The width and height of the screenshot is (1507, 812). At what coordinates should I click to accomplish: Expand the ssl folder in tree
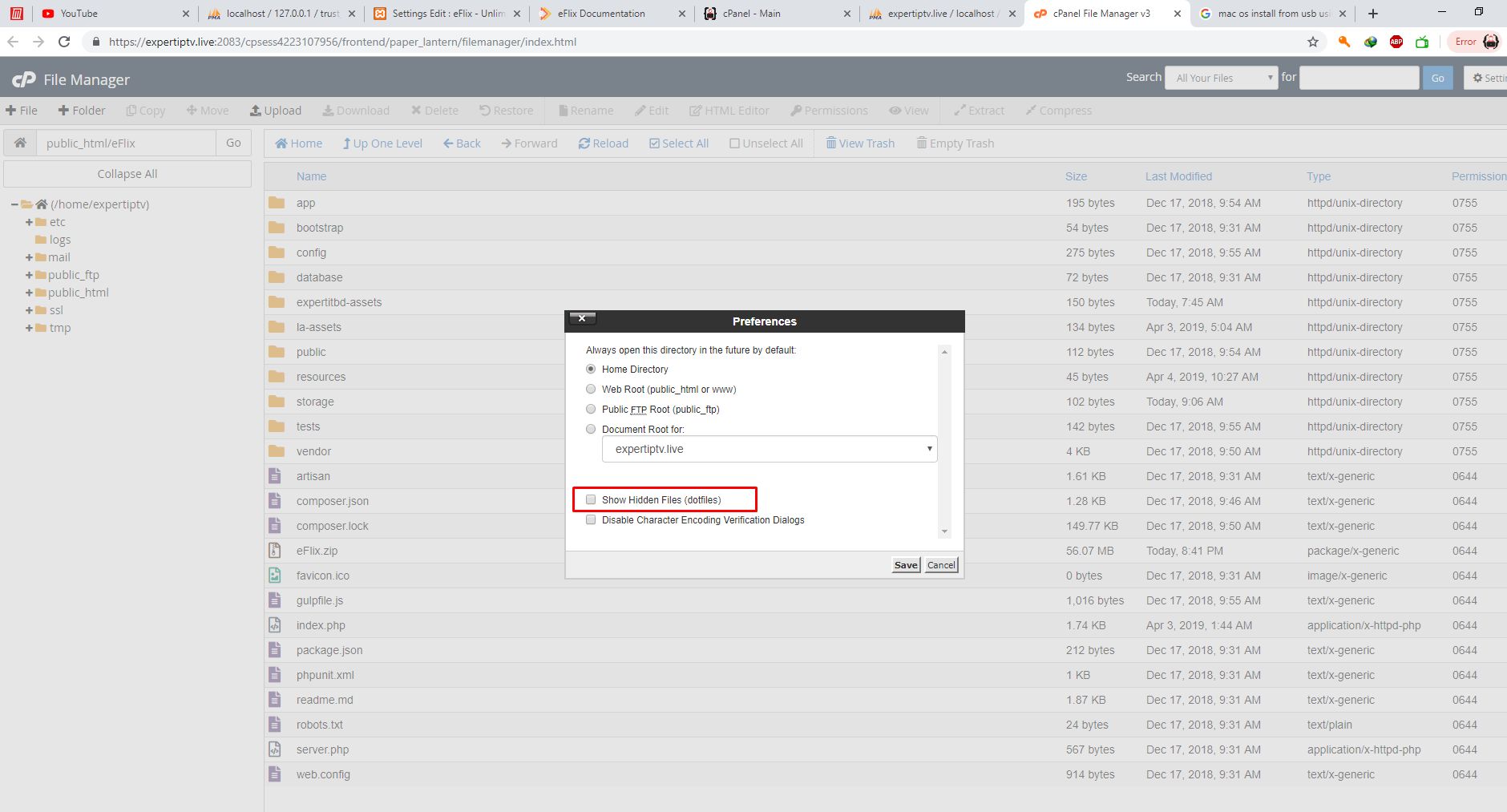(29, 310)
